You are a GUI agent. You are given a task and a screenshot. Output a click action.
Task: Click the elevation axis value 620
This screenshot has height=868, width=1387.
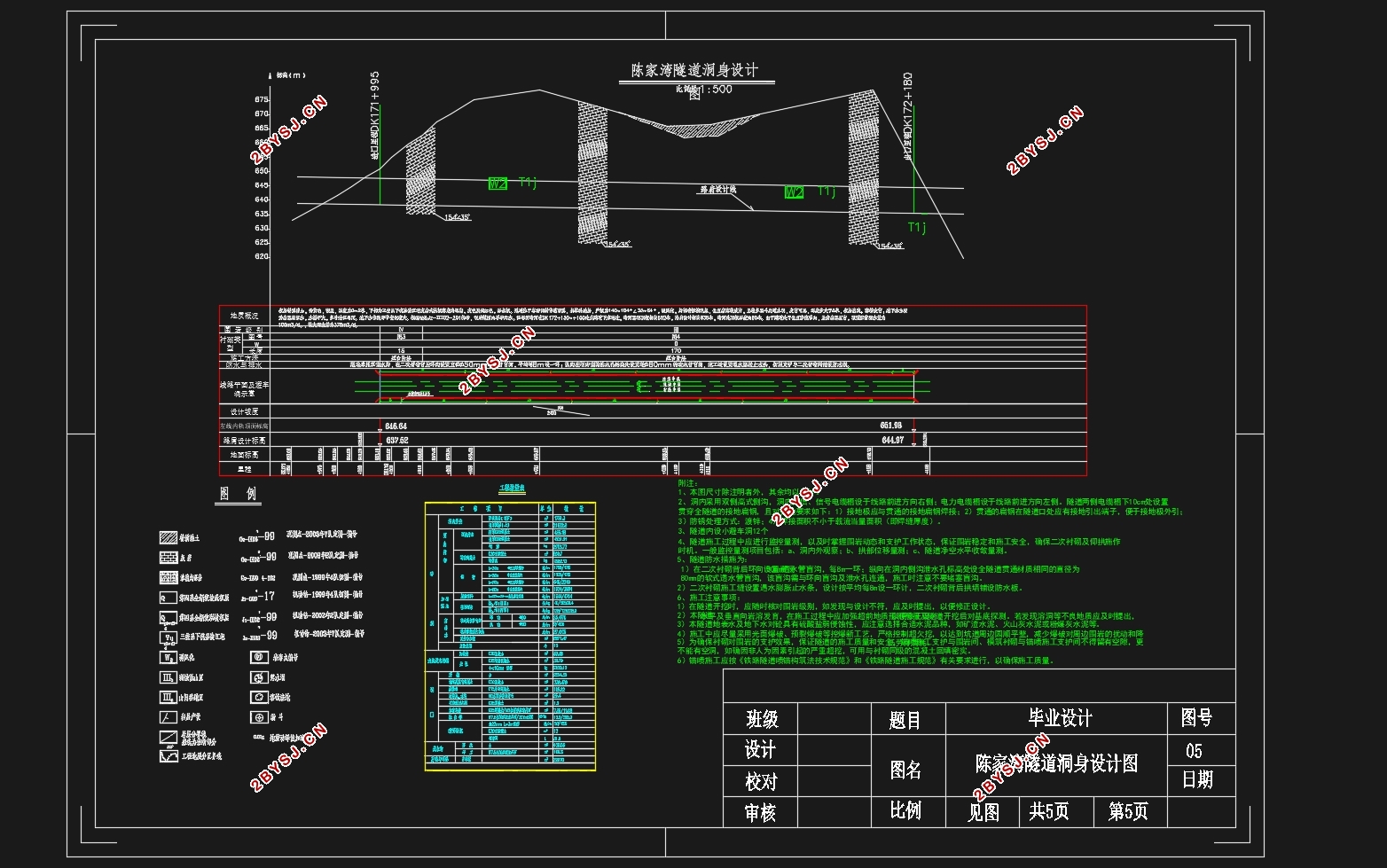coord(262,256)
